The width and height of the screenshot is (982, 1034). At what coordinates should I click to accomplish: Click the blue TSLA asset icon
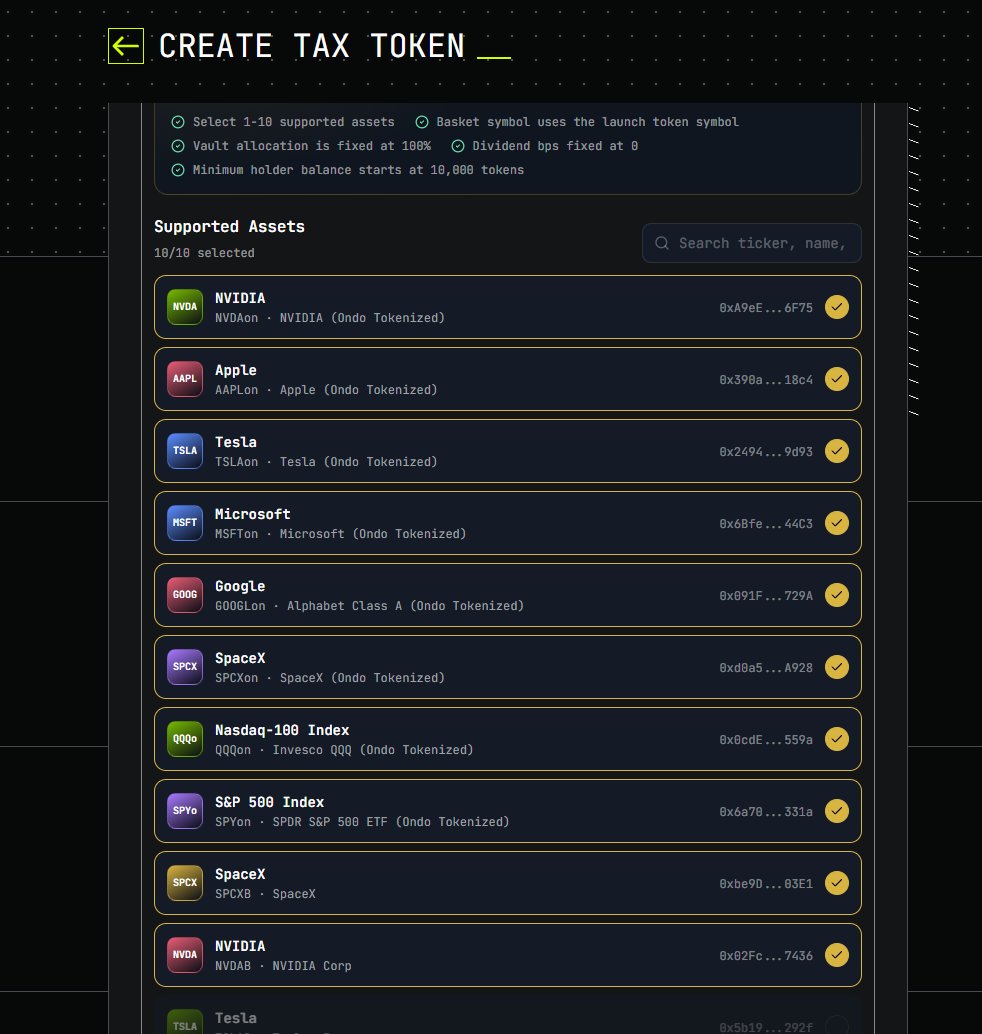point(185,450)
